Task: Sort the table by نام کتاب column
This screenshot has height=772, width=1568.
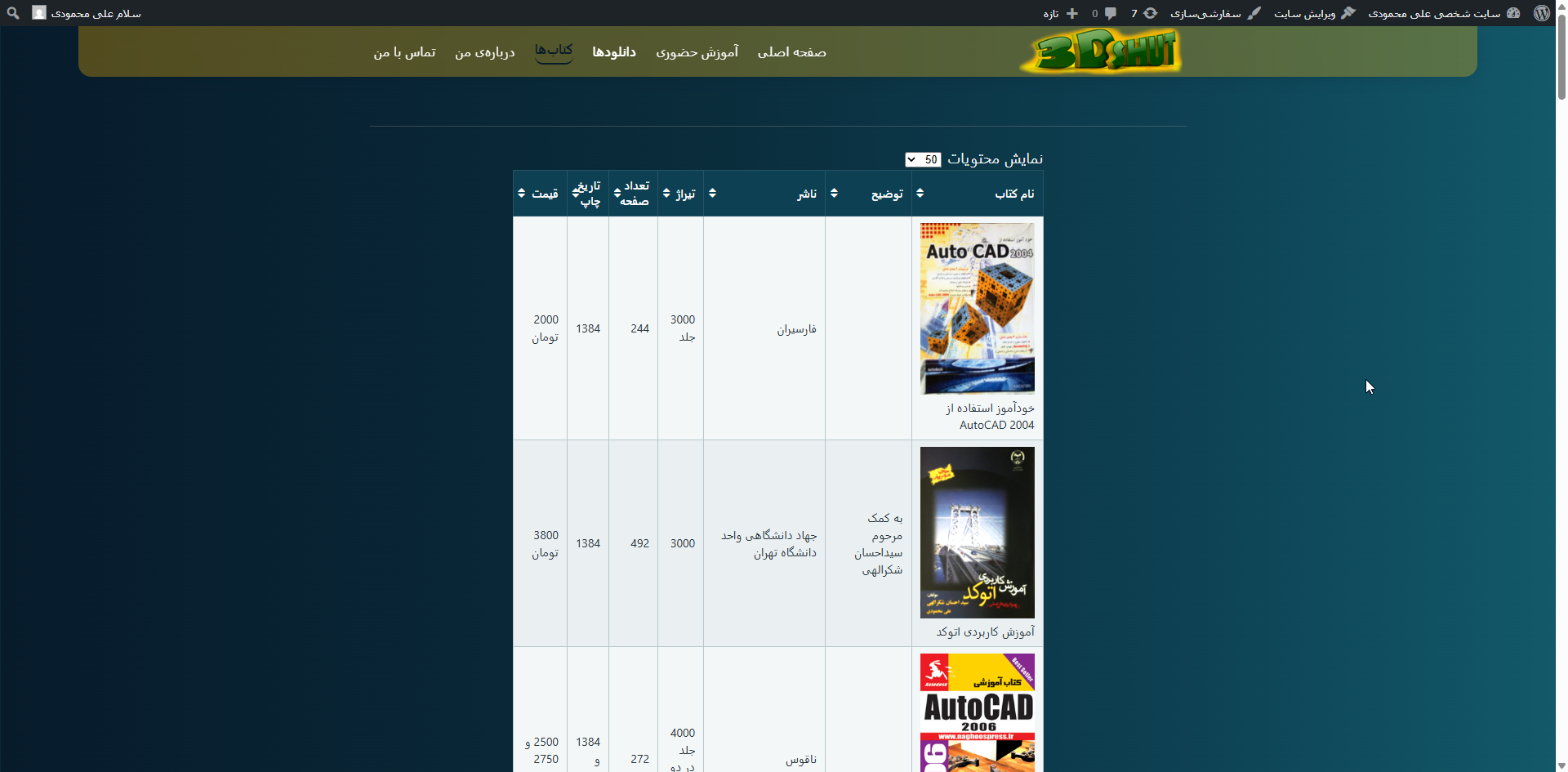Action: coord(977,194)
